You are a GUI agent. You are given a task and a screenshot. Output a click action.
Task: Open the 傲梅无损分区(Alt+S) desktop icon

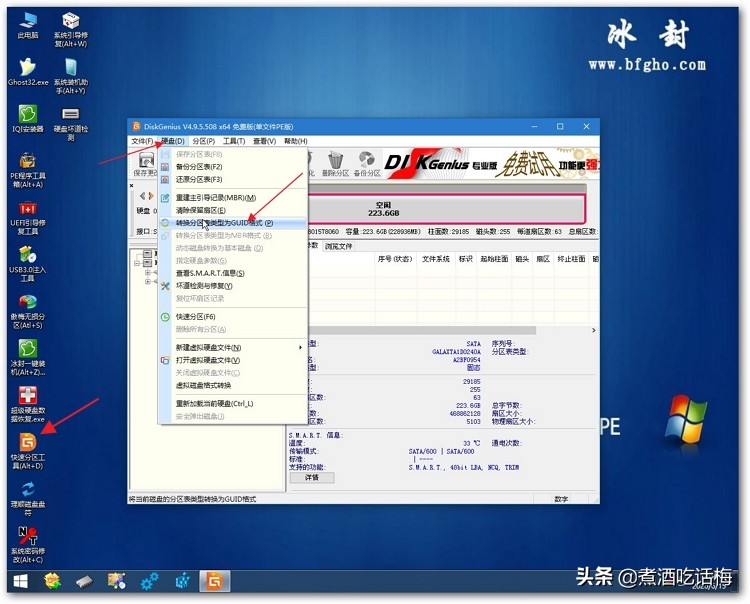point(28,311)
